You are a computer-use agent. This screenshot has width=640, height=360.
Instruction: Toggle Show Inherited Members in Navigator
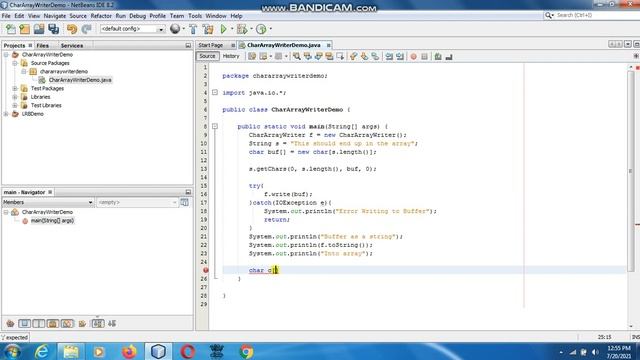coord(10,324)
